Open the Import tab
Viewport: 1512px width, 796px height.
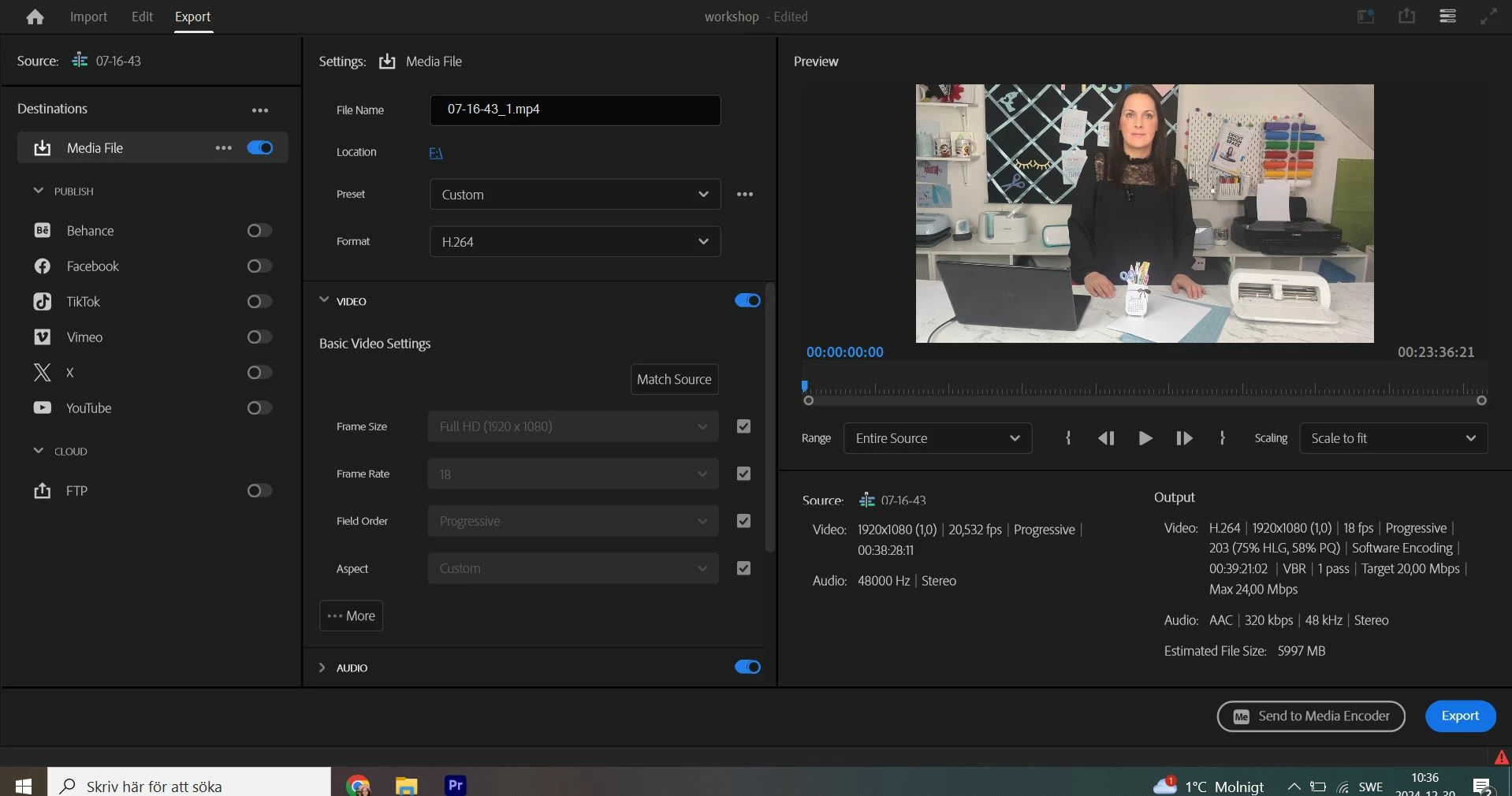pyautogui.click(x=88, y=17)
